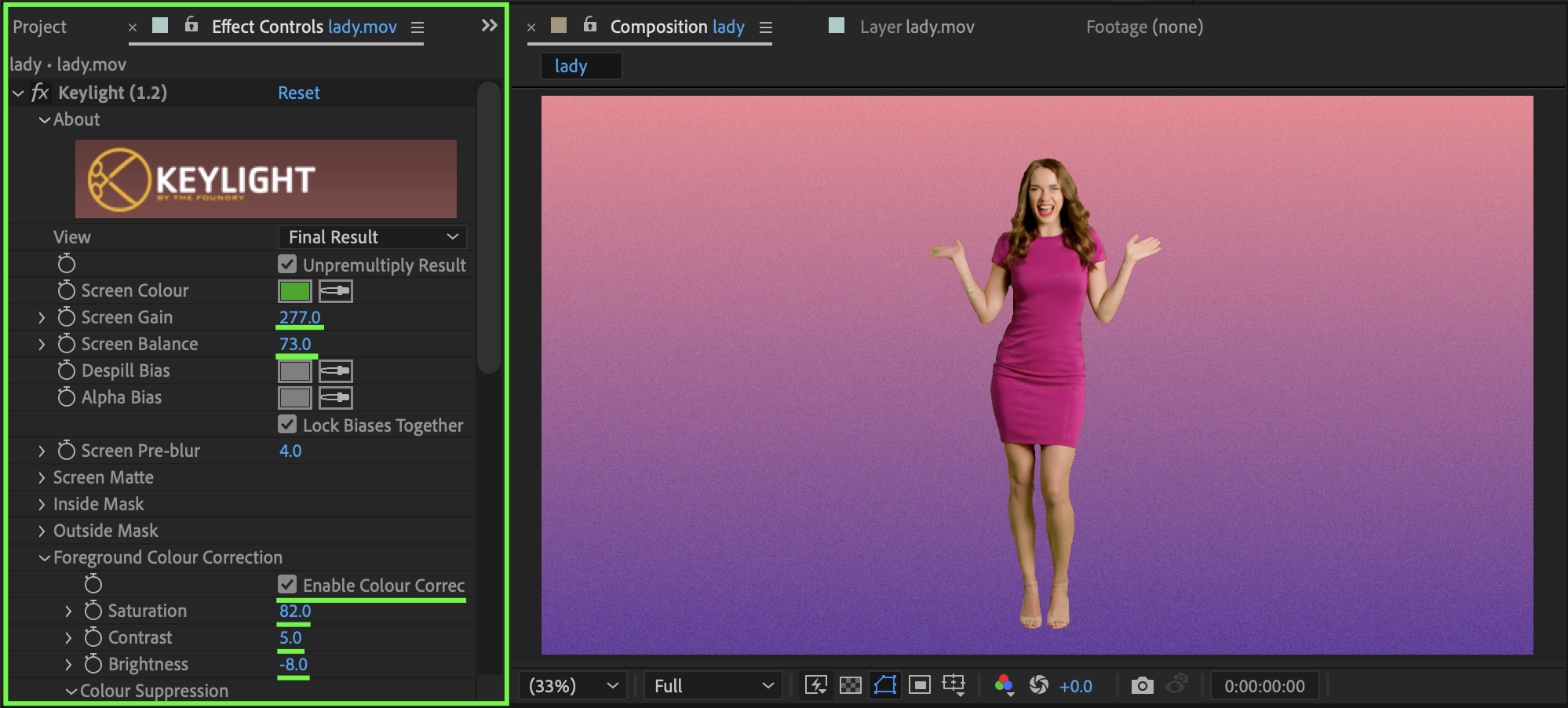This screenshot has height=708, width=1568.
Task: Uncheck Unpremultiply Result checkbox
Action: (287, 265)
